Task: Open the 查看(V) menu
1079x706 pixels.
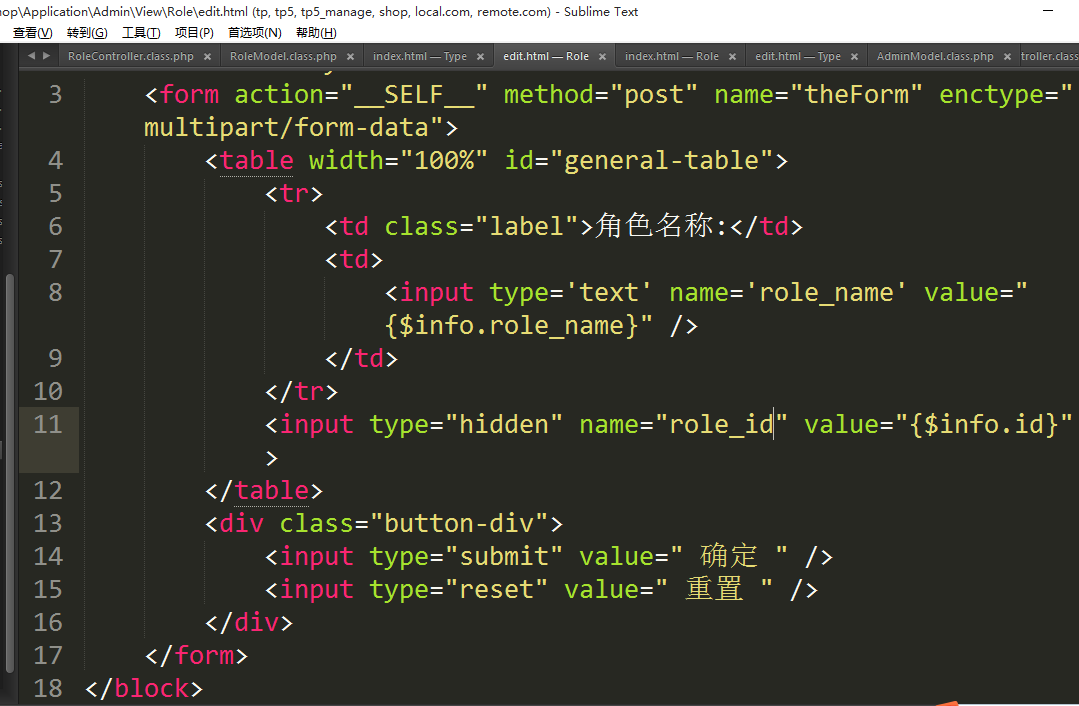Action: tap(32, 33)
